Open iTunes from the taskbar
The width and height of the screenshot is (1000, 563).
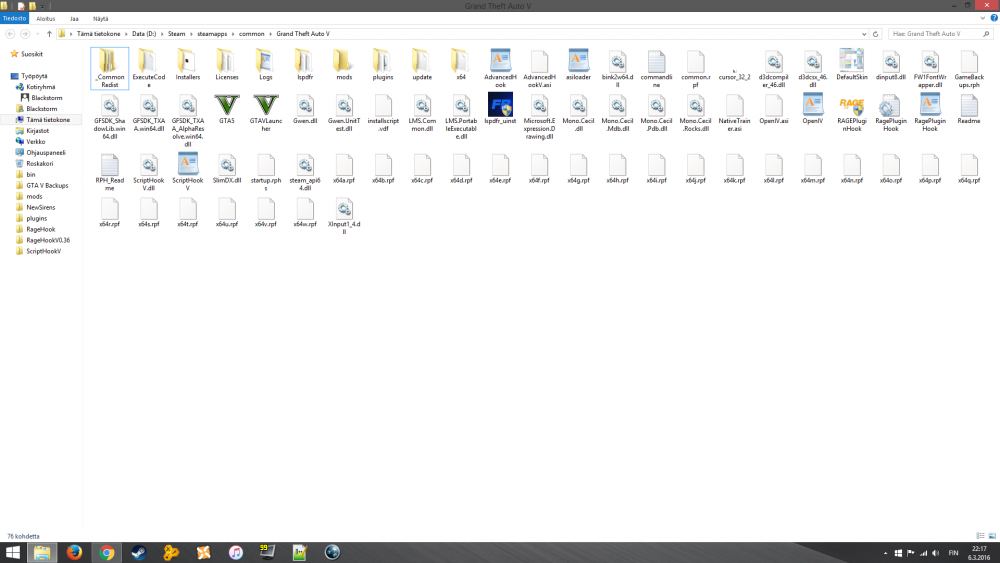(x=235, y=552)
